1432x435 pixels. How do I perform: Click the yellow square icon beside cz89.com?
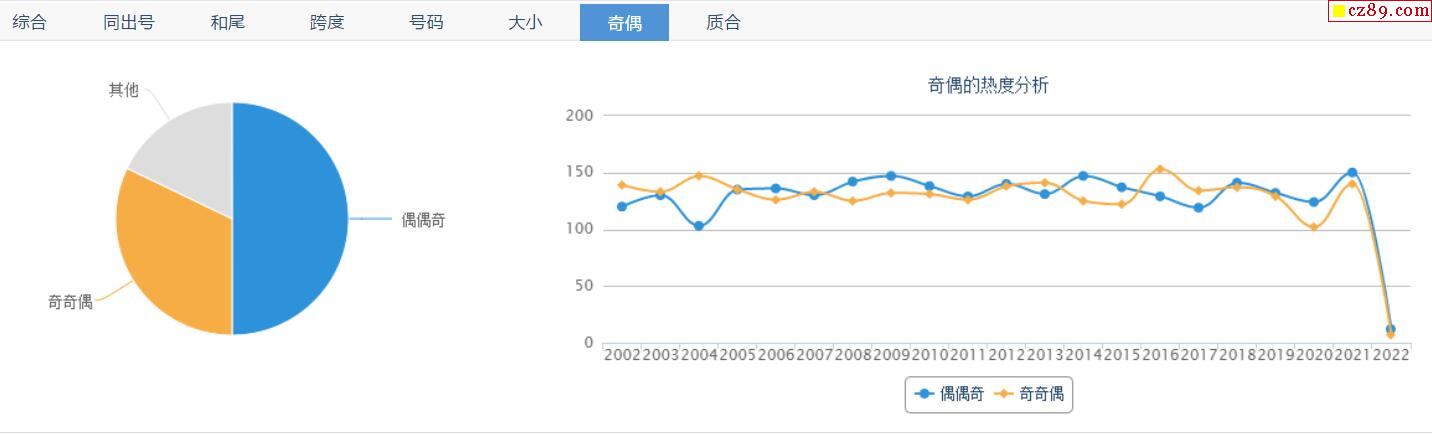[1338, 11]
